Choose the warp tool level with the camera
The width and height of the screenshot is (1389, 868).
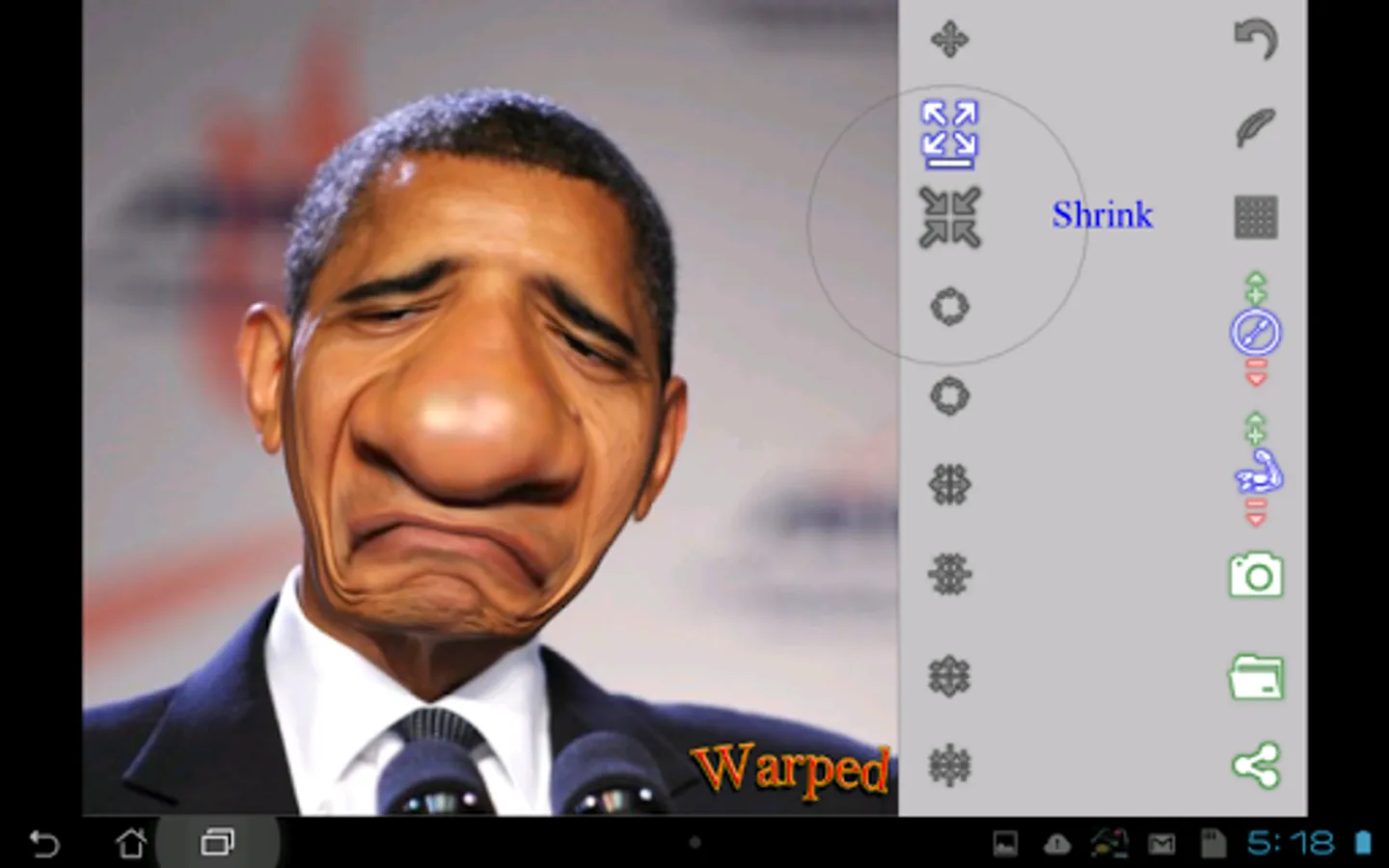coord(950,575)
